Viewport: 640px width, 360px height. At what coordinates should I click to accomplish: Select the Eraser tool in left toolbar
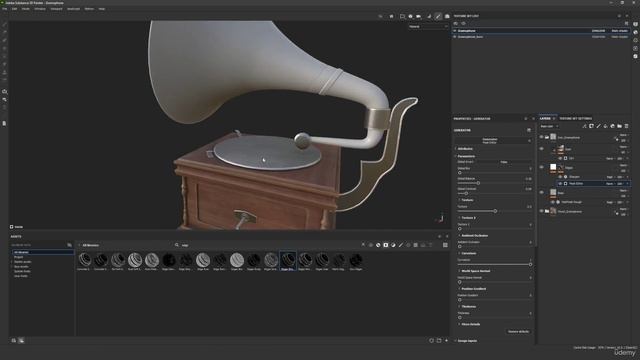point(4,32)
